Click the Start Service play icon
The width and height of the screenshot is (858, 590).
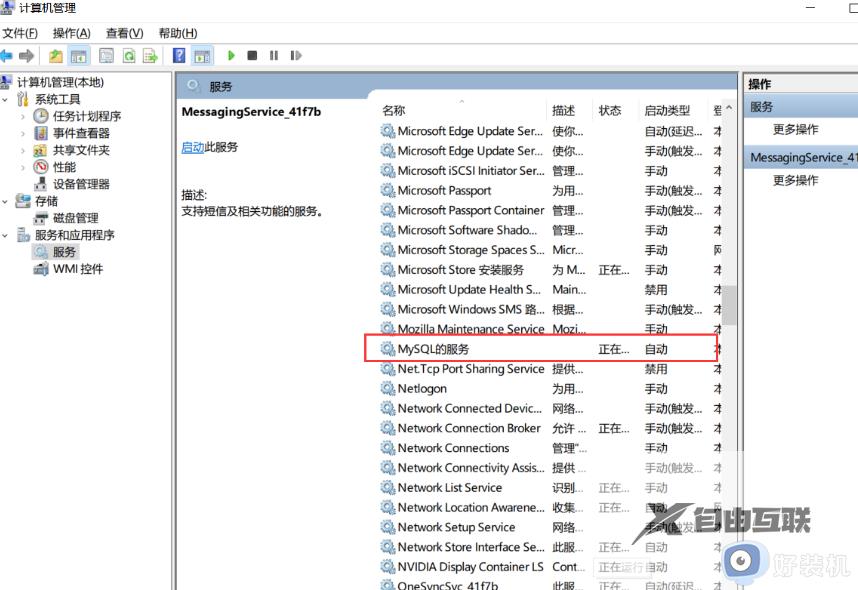pos(230,55)
